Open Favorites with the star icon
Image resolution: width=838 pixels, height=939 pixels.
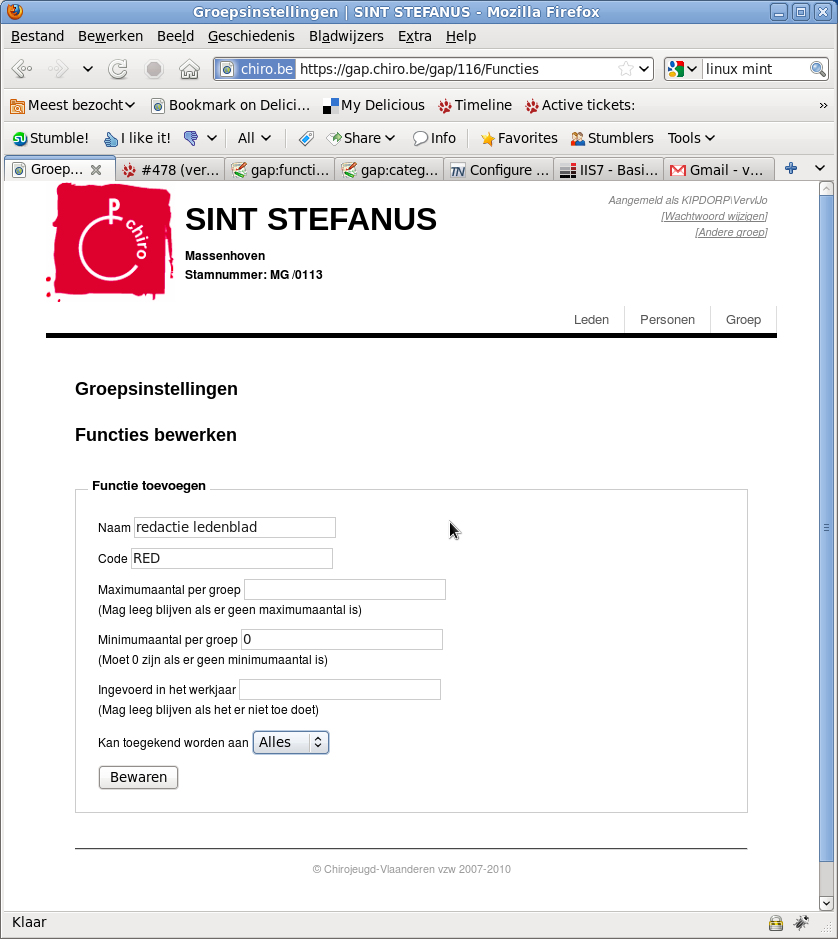click(x=519, y=138)
